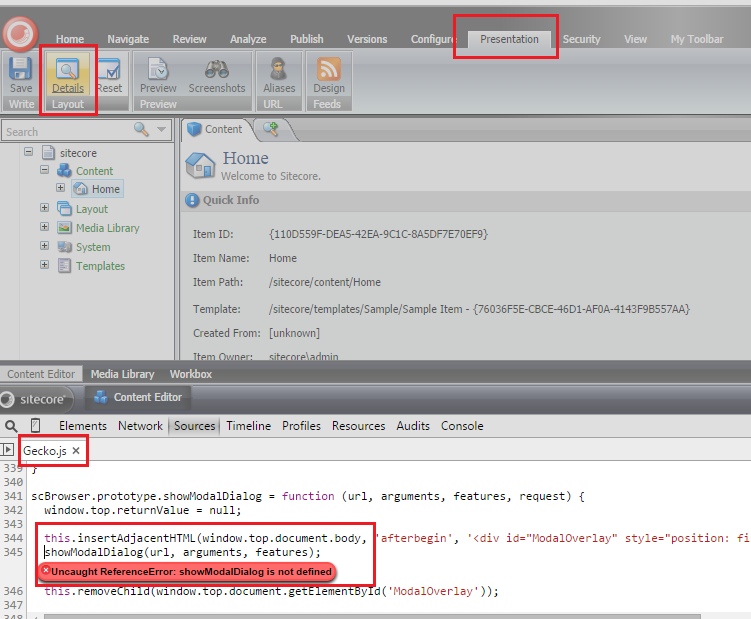751x619 pixels.
Task: Switch to the Home ribbon tab
Action: pyautogui.click(x=70, y=39)
